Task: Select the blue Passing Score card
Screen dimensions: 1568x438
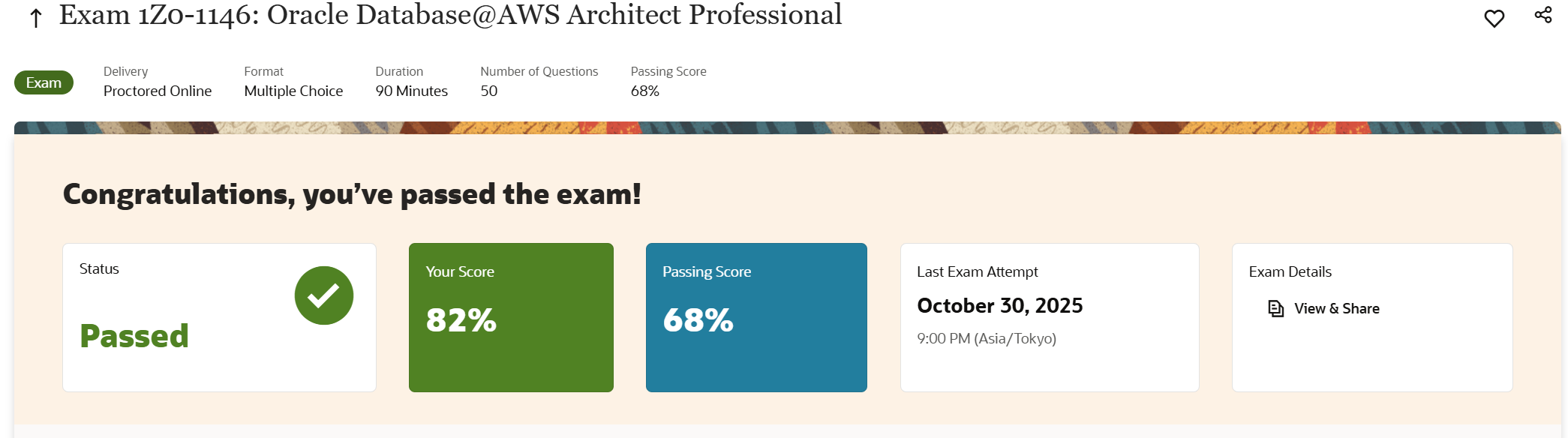Action: pyautogui.click(x=756, y=317)
